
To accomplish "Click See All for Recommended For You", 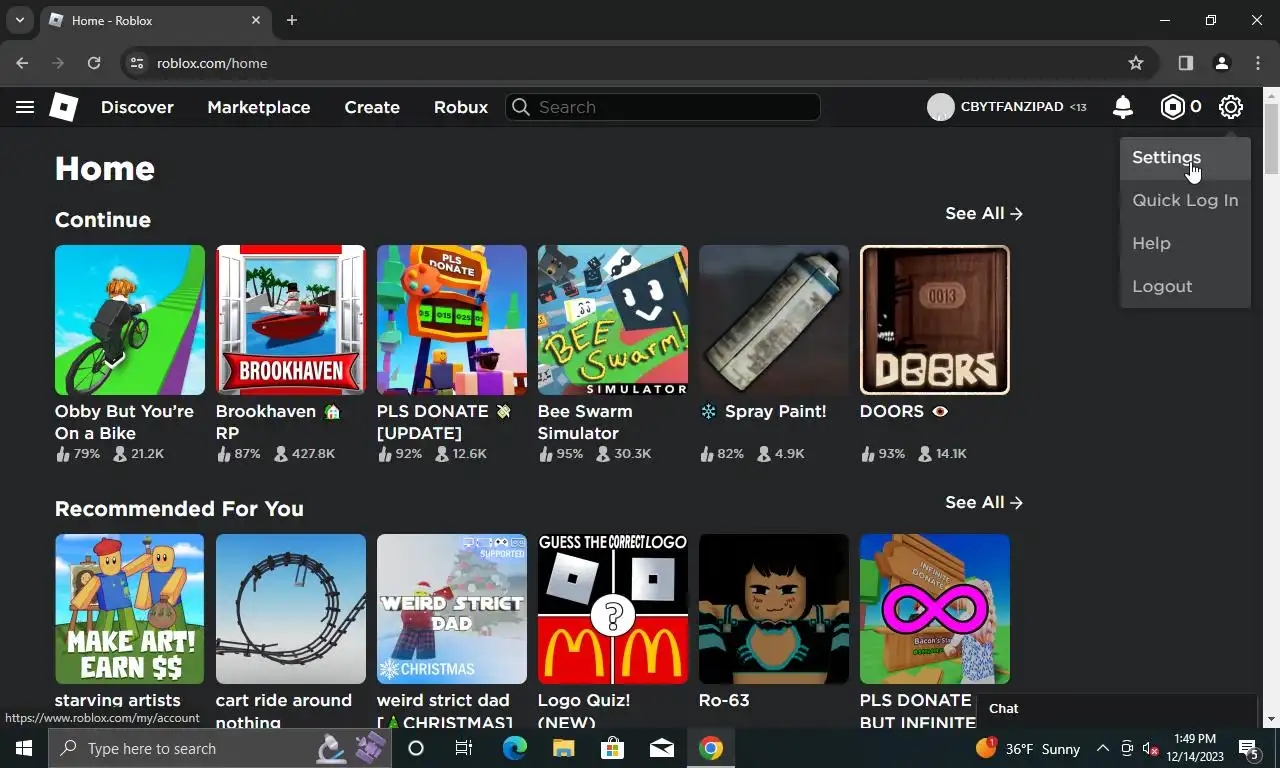I will pos(984,502).
